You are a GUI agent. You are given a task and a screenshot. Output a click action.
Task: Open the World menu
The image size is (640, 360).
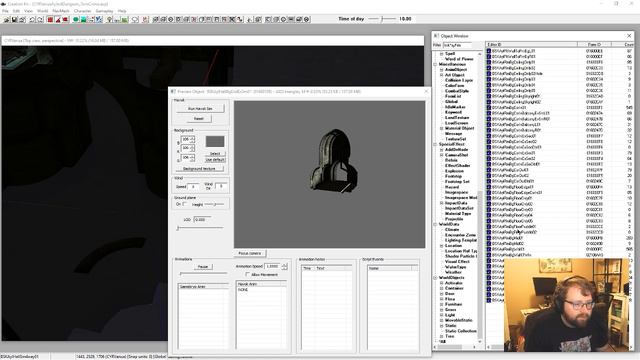tap(42, 11)
